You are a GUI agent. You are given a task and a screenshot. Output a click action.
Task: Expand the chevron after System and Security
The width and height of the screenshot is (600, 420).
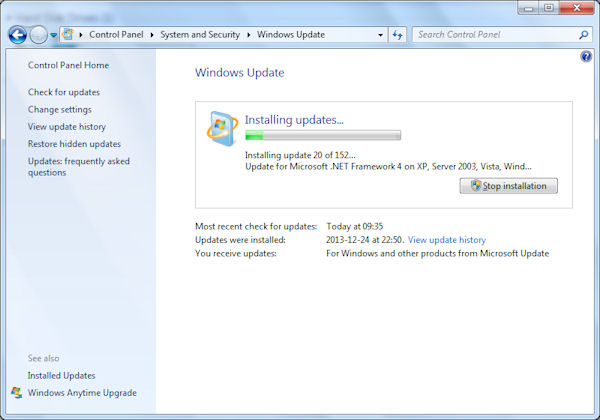pos(249,35)
